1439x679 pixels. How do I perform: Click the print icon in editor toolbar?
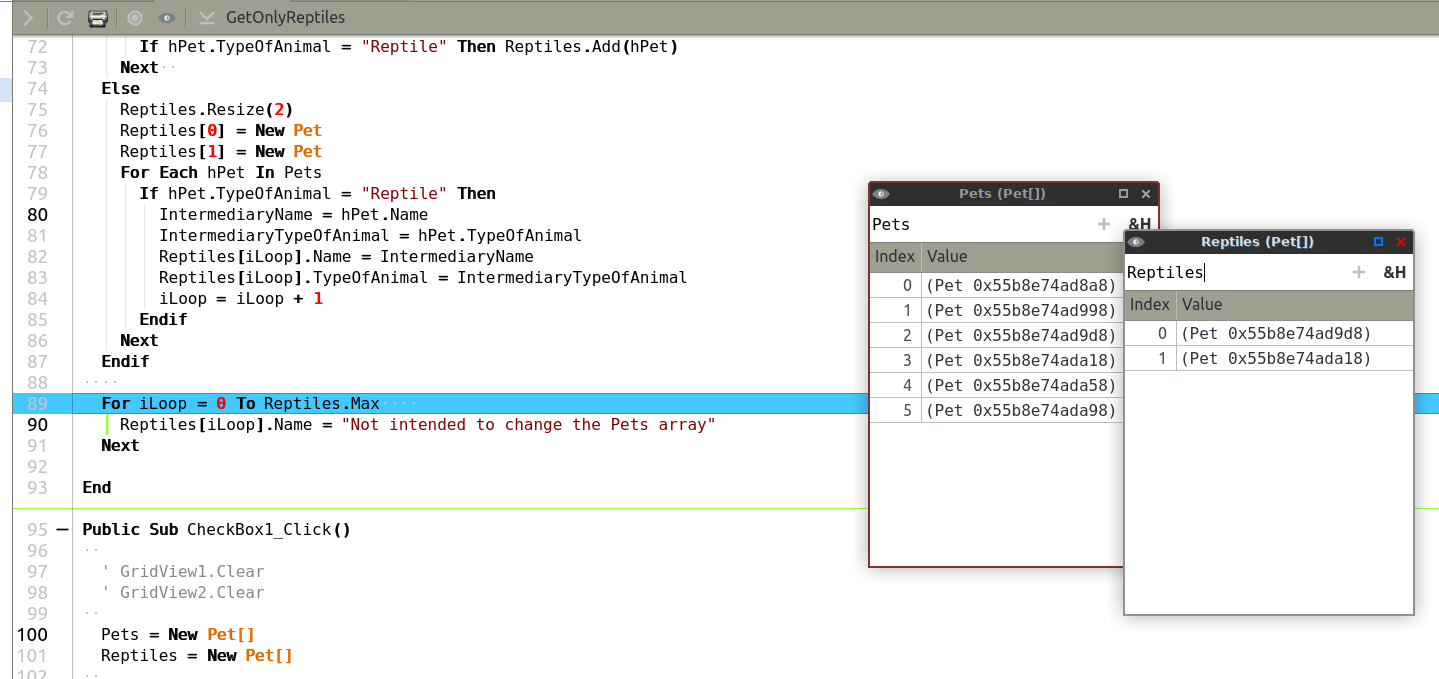point(97,17)
